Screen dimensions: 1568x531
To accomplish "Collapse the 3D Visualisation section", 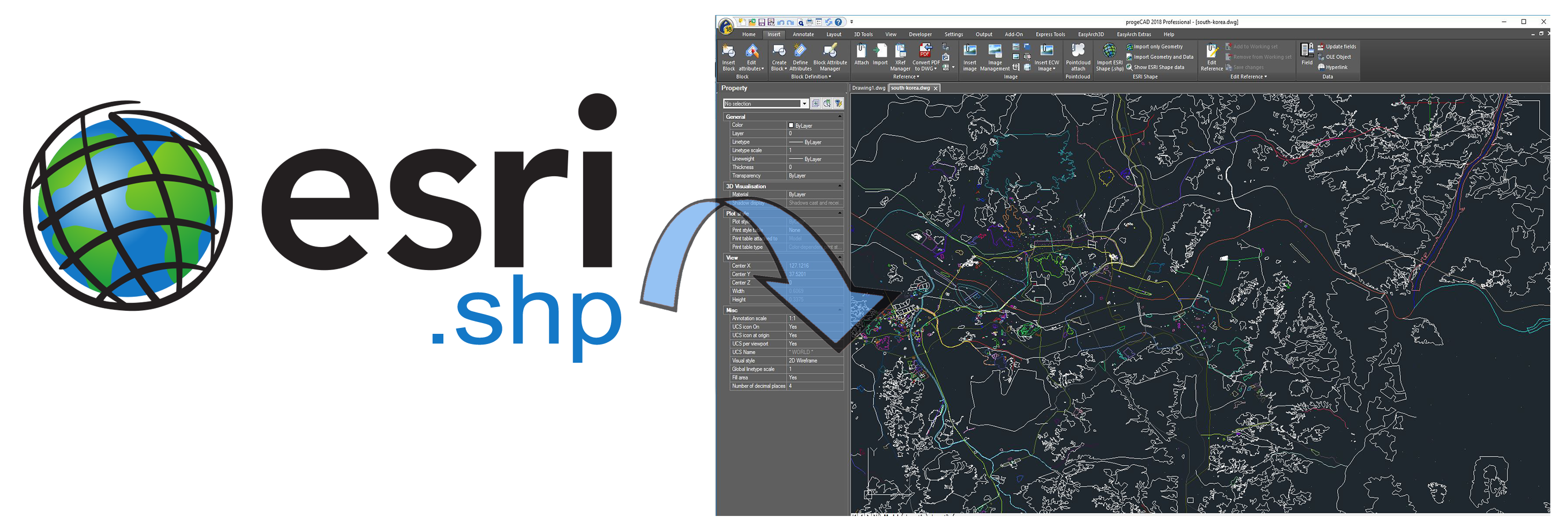I will tap(840, 186).
